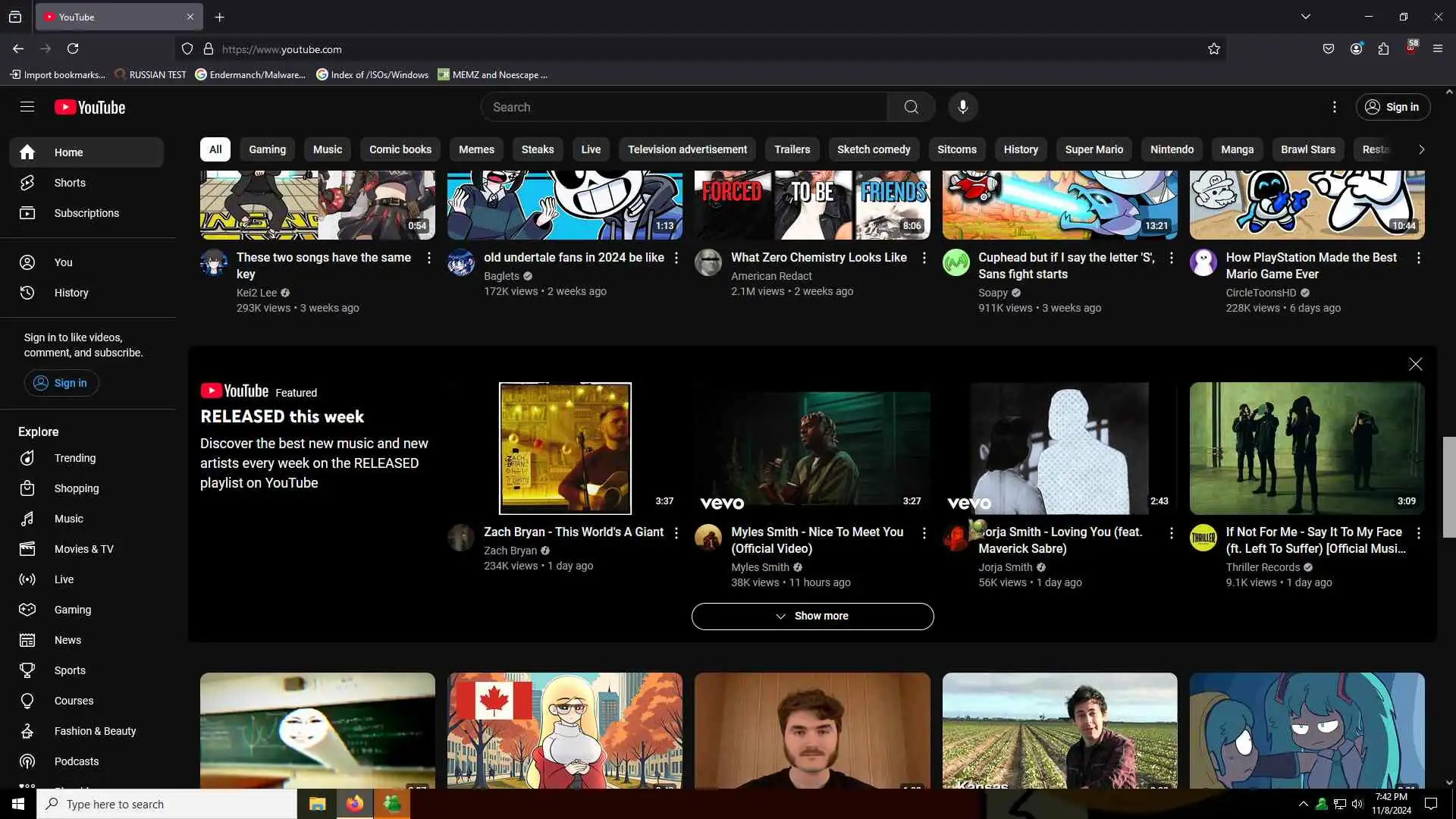The width and height of the screenshot is (1456, 819).
Task: Open Myles Smith Nice To Meet You thumbnail
Action: 812,449
